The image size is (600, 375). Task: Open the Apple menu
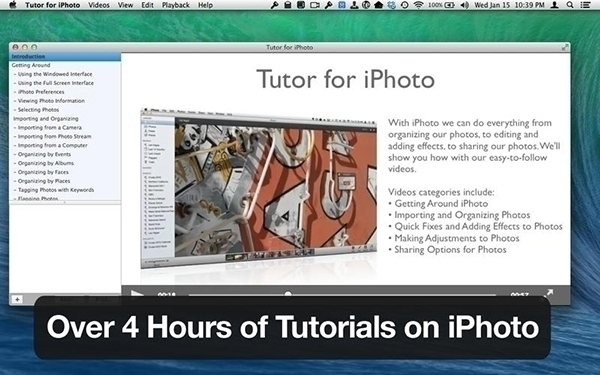pyautogui.click(x=13, y=5)
